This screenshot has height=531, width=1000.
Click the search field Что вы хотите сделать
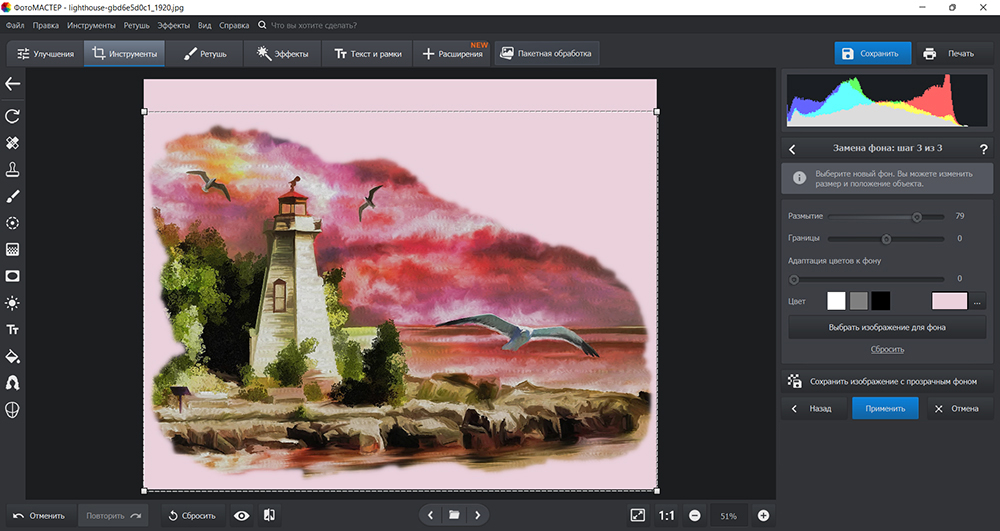314,24
